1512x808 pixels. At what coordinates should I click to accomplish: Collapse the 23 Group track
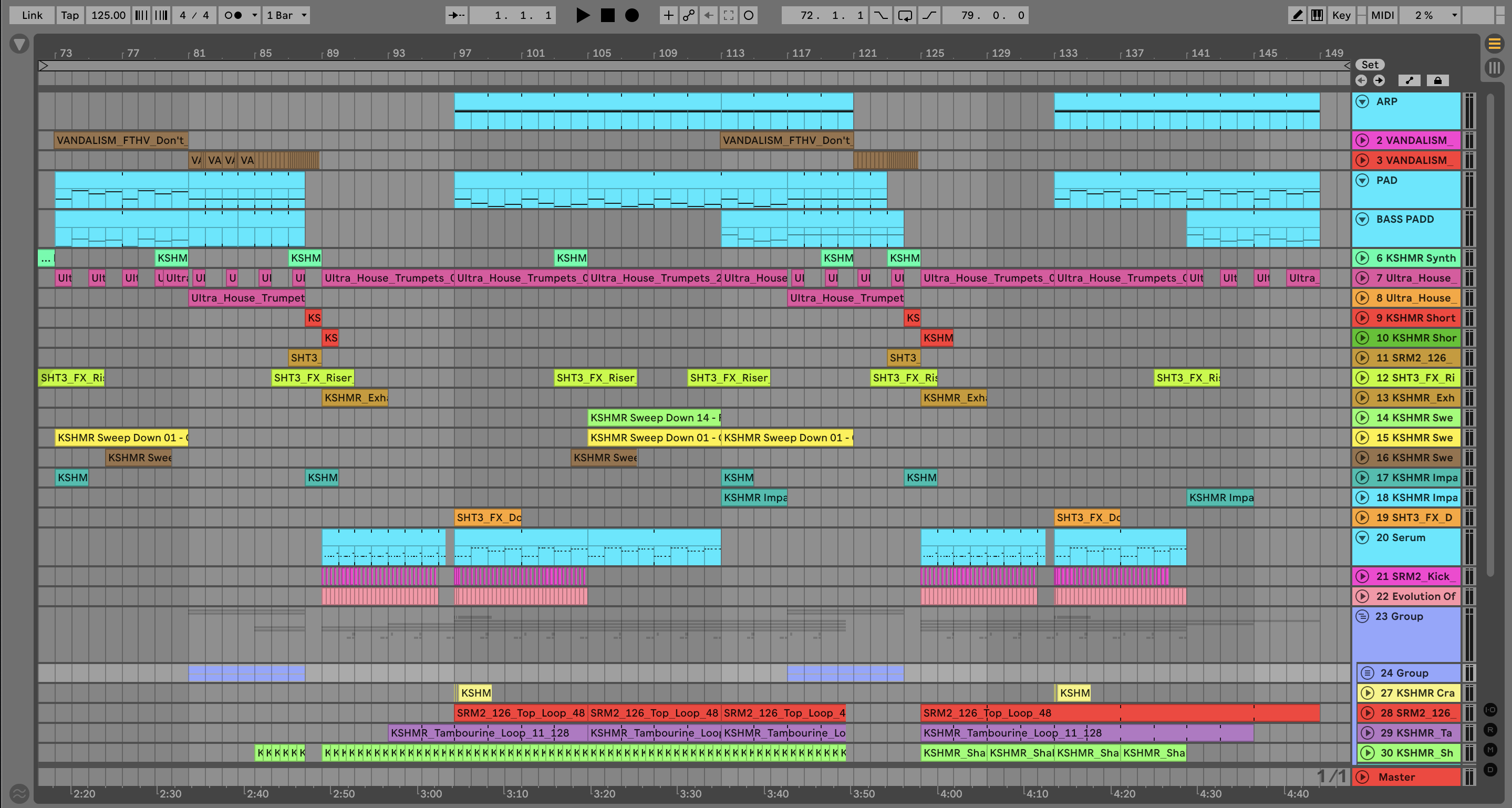[x=1362, y=616]
